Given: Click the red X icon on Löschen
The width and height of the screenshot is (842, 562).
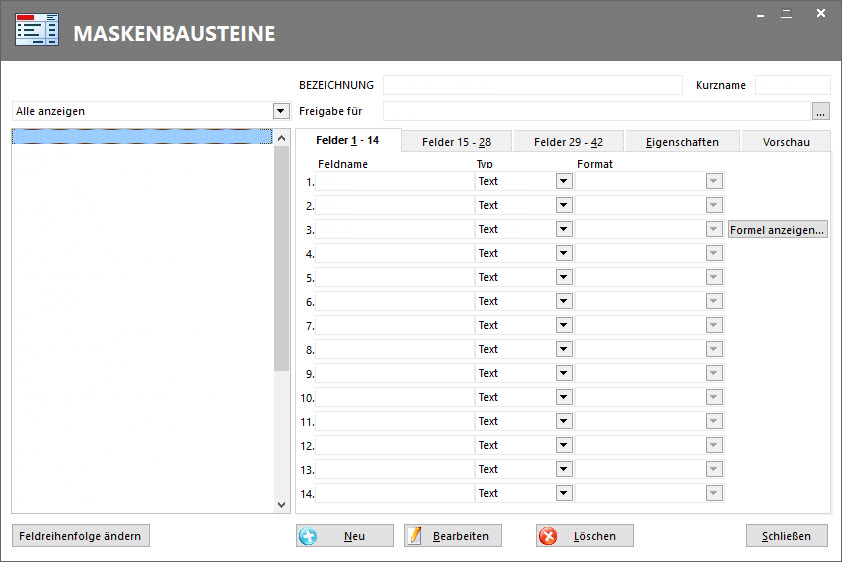Looking at the screenshot, I should coord(548,536).
